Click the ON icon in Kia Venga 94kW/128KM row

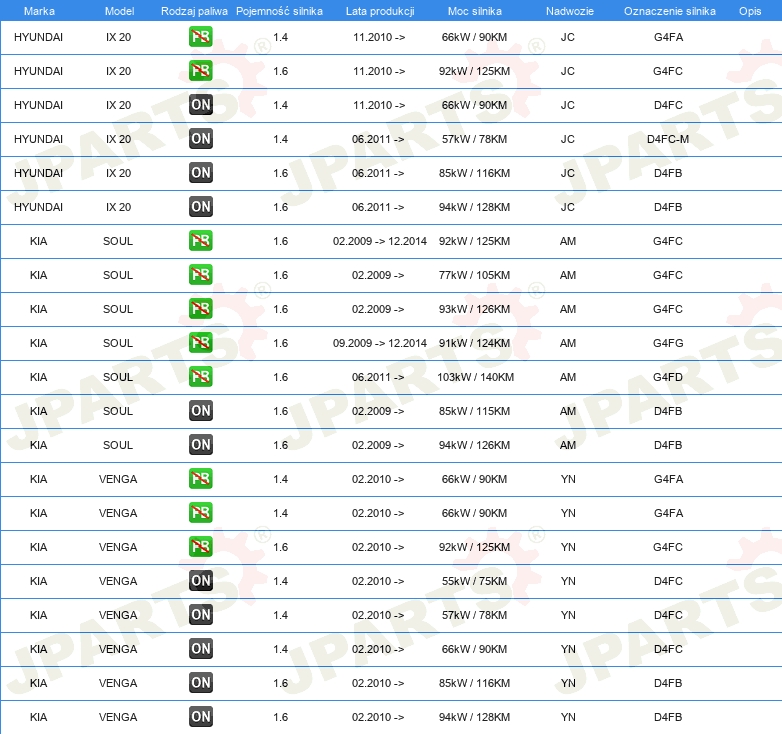tap(200, 717)
